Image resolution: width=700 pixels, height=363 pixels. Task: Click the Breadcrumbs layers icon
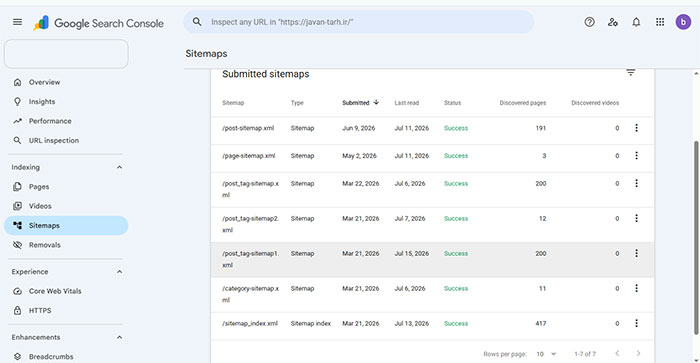(x=17, y=356)
